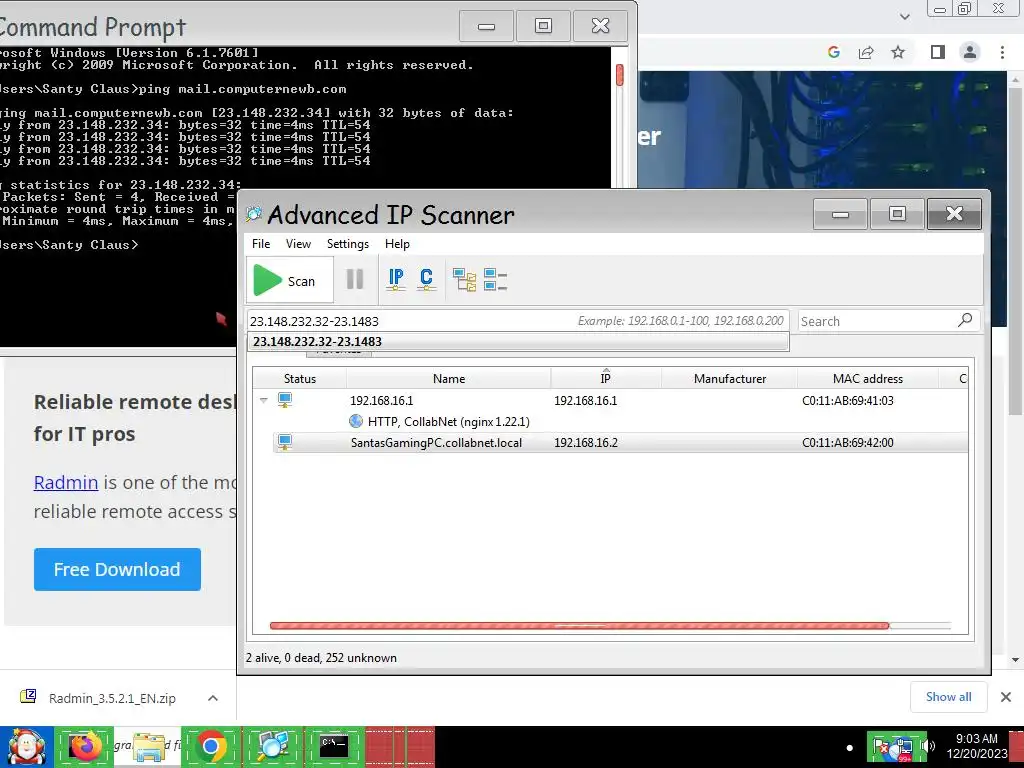Click the Search field in Advanced IP Scanner
The image size is (1024, 768).
pos(876,321)
